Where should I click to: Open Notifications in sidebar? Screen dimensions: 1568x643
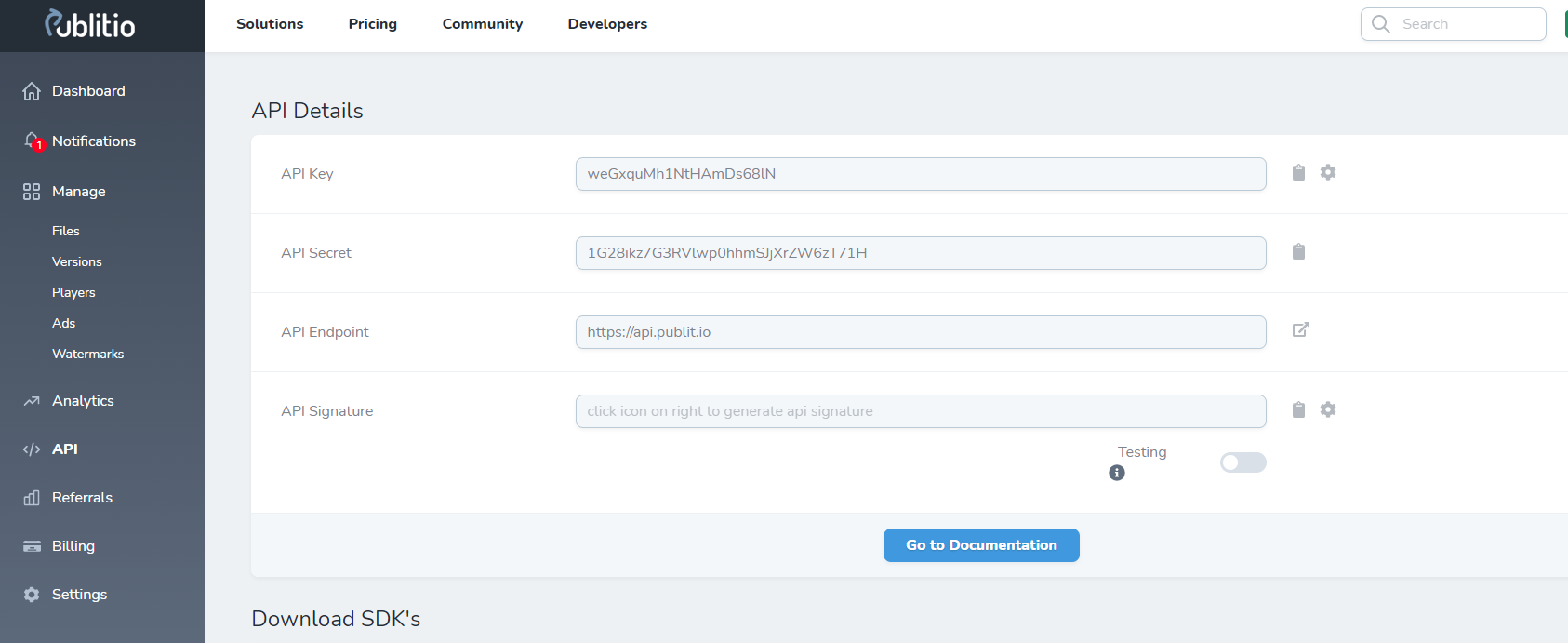[94, 141]
